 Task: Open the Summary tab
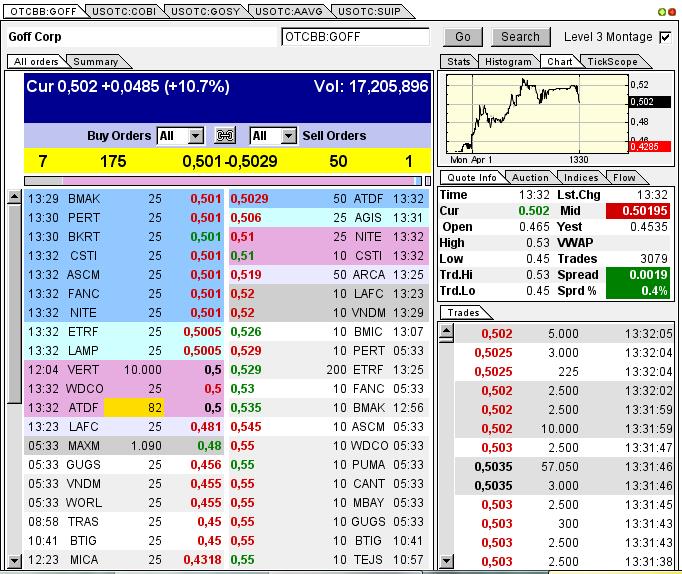pos(96,62)
